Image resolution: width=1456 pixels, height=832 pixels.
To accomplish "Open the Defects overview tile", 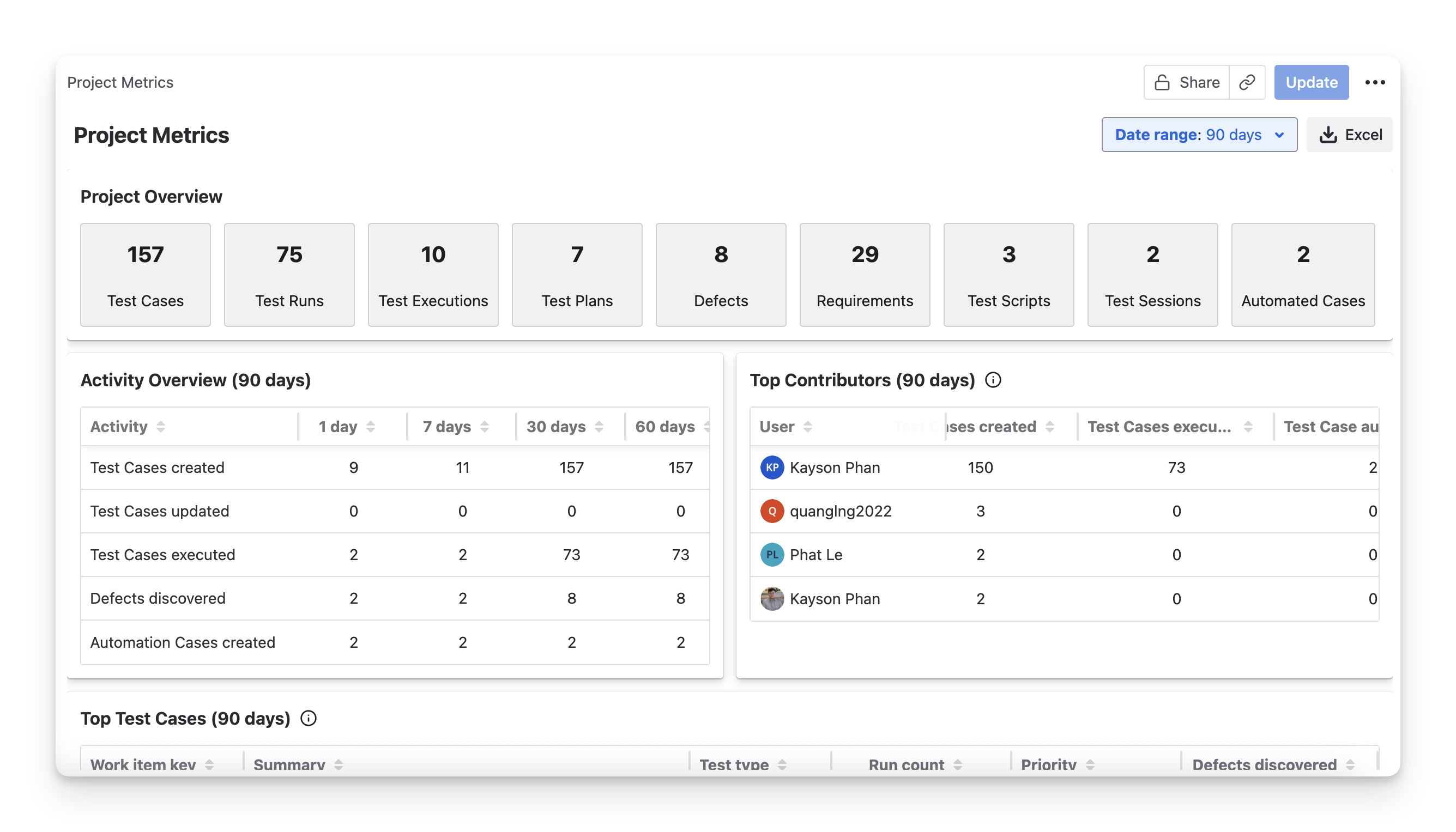I will click(720, 275).
